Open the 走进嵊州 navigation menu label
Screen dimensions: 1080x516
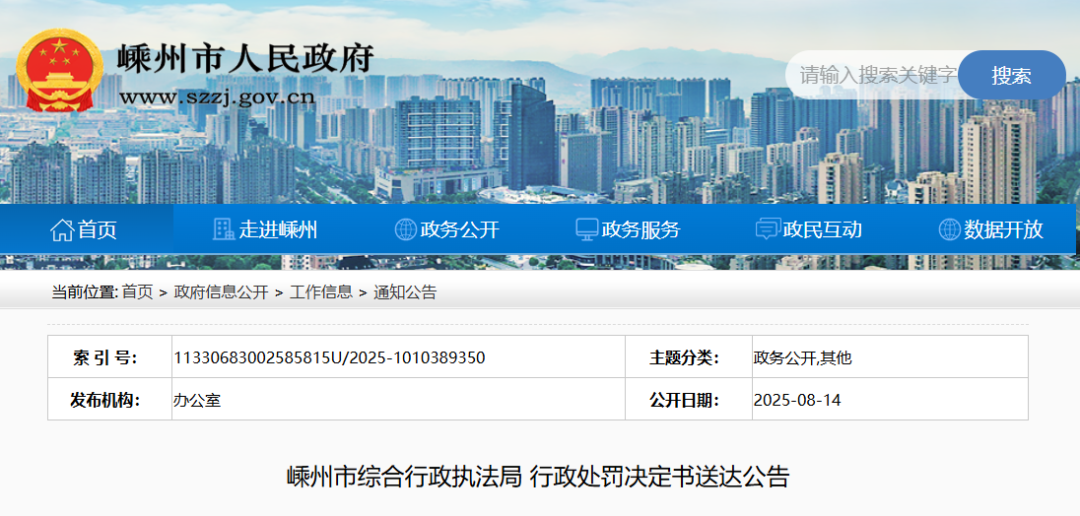tap(278, 230)
